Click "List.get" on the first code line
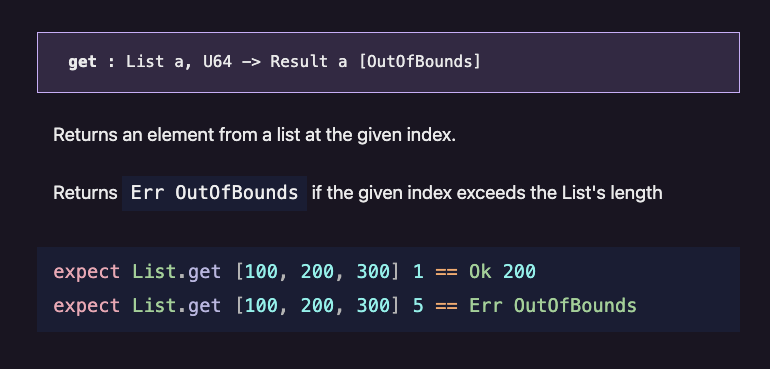This screenshot has height=369, width=770. [176, 272]
